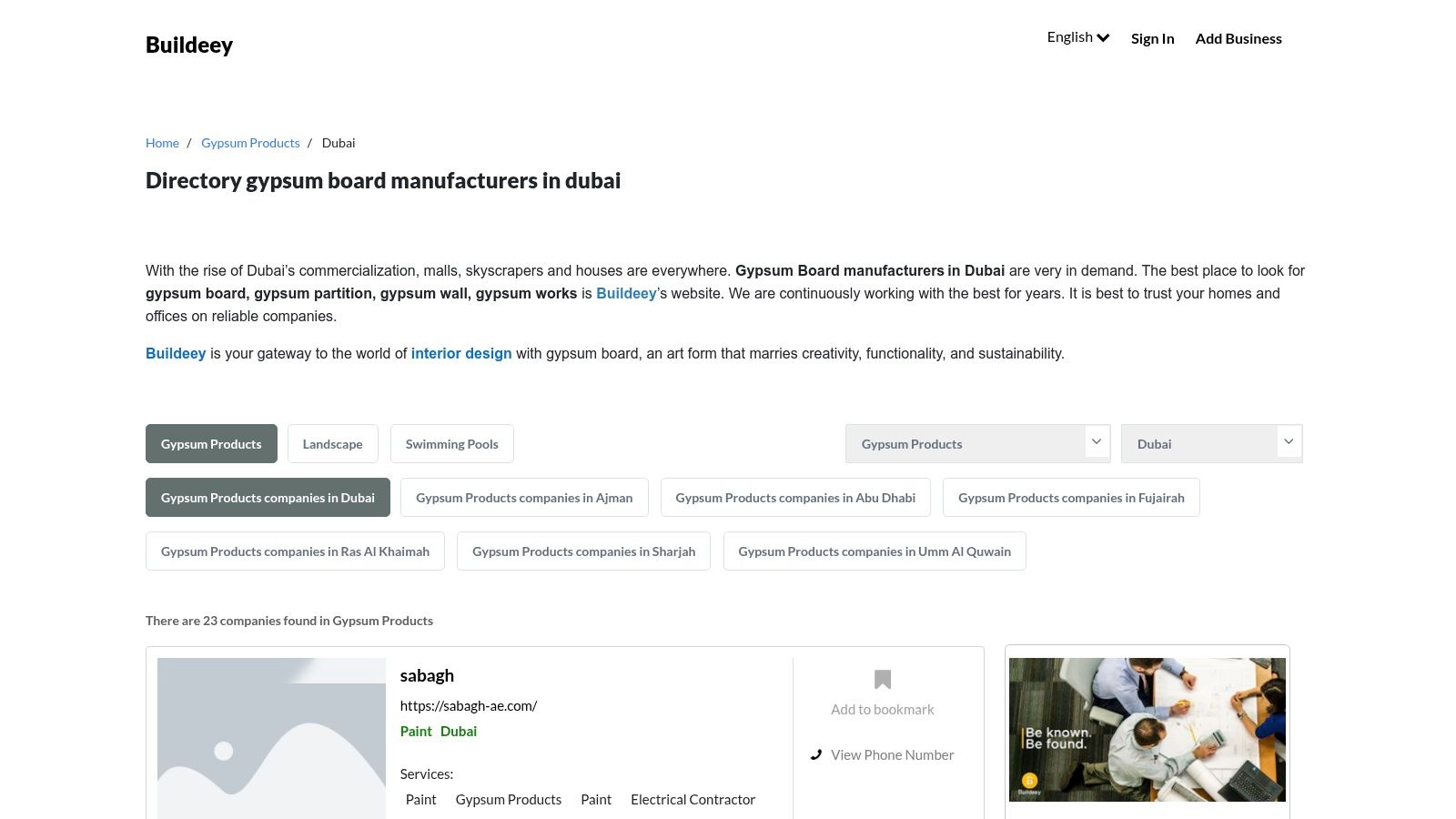Click the Add to bookmark icon for sabagh
Image resolution: width=1456 pixels, height=819 pixels.
pos(882,678)
